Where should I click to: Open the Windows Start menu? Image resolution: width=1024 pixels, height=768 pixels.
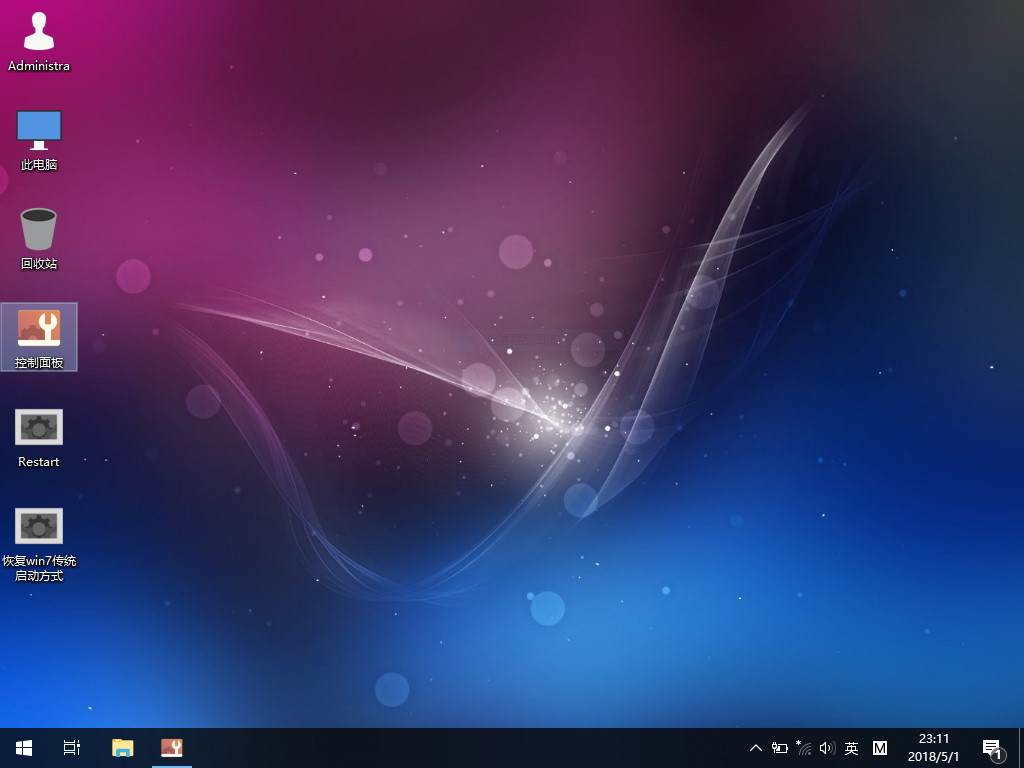23,748
